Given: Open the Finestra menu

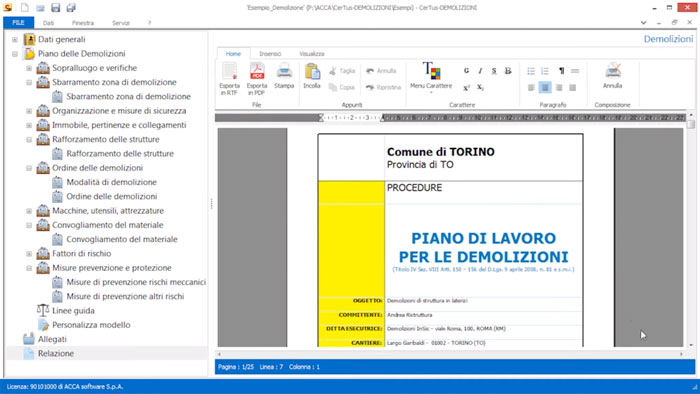Looking at the screenshot, I should click(83, 23).
